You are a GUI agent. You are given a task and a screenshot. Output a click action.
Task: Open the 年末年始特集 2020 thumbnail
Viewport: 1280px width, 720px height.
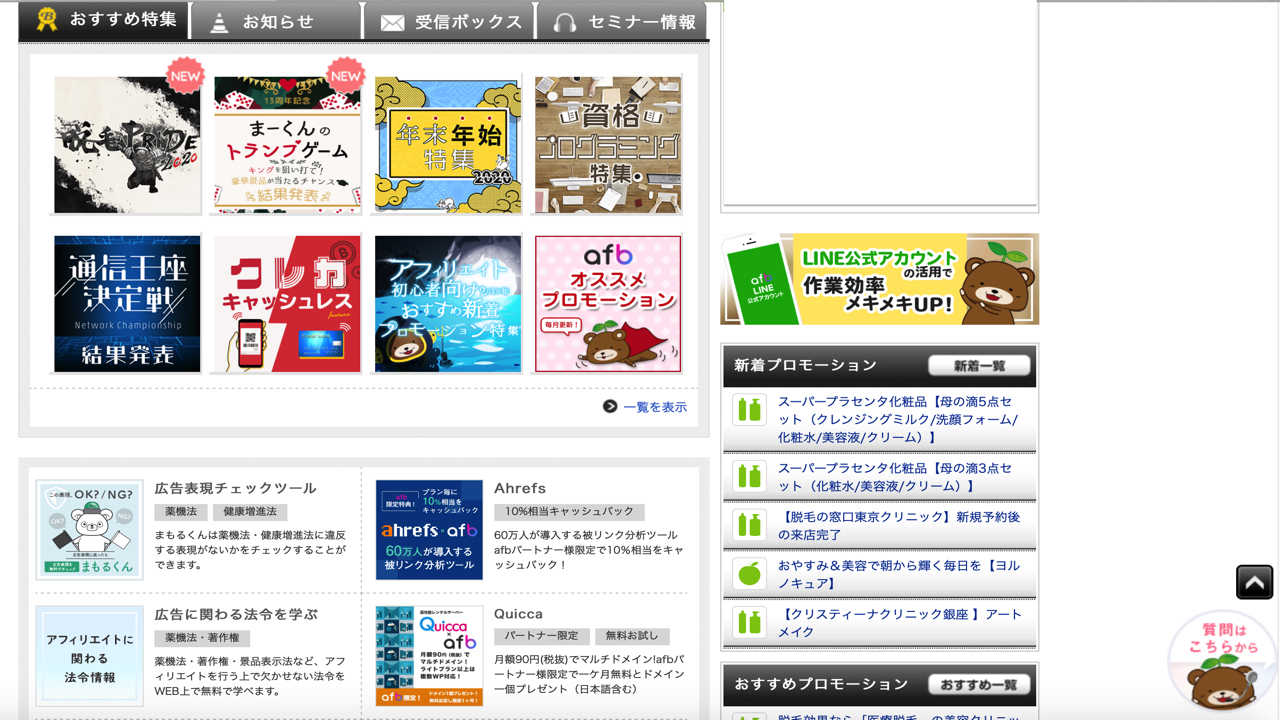[x=448, y=145]
